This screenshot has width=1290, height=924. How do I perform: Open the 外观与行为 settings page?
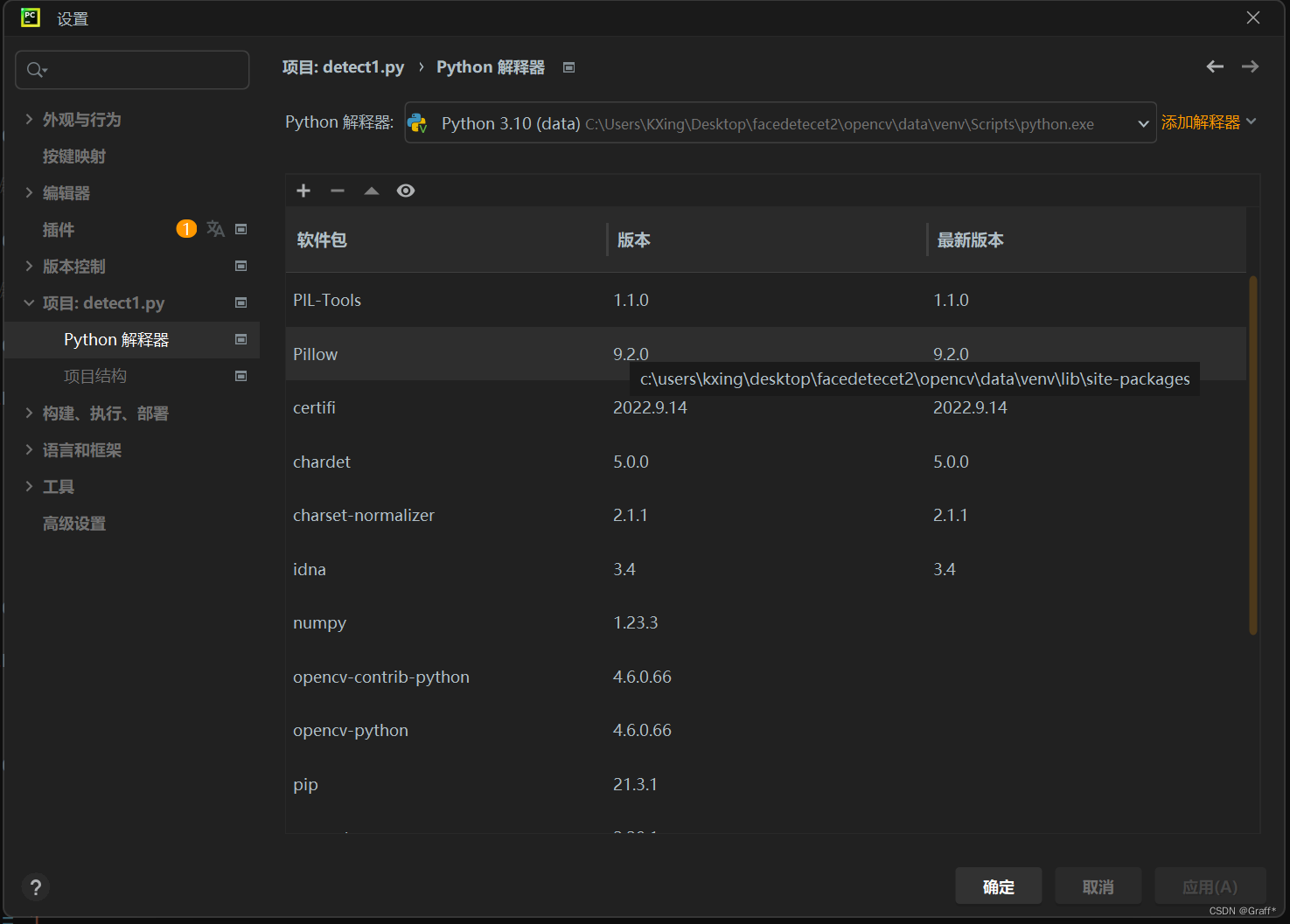click(83, 119)
